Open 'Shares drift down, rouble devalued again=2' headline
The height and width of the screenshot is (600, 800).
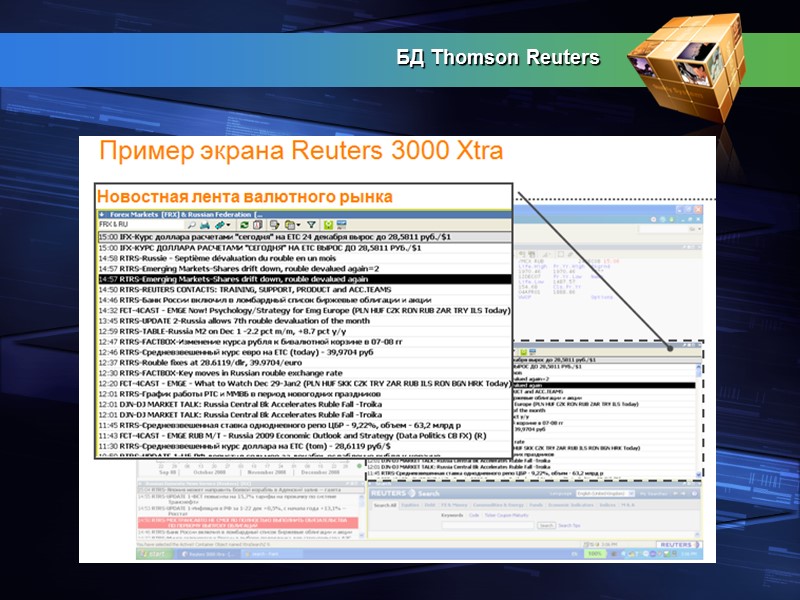pyautogui.click(x=305, y=269)
